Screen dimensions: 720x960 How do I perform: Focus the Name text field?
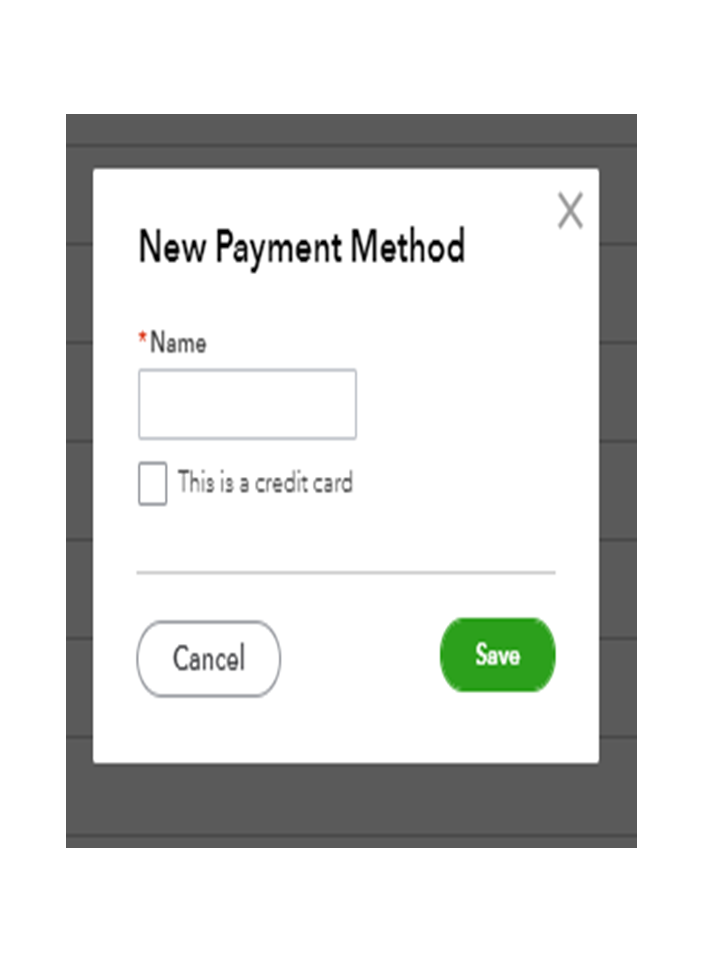(247, 404)
